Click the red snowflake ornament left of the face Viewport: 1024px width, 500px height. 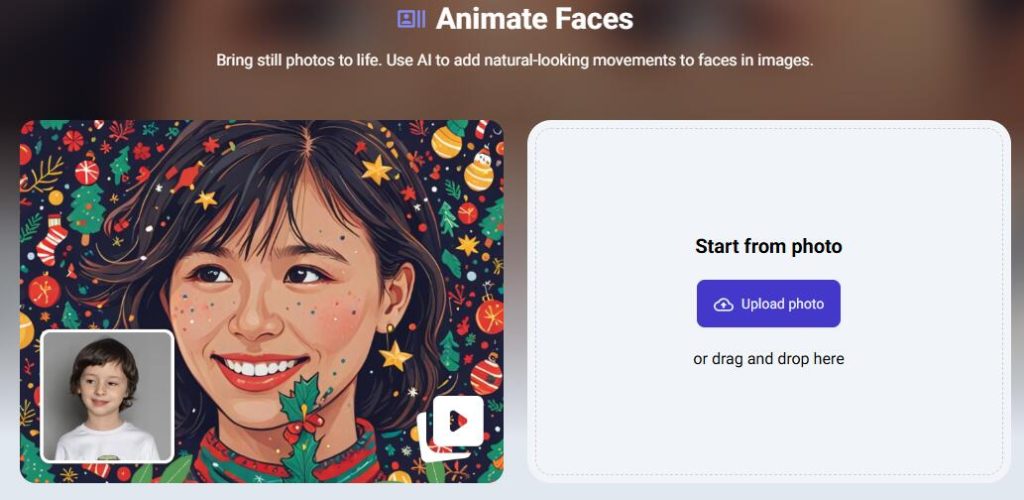[x=44, y=291]
